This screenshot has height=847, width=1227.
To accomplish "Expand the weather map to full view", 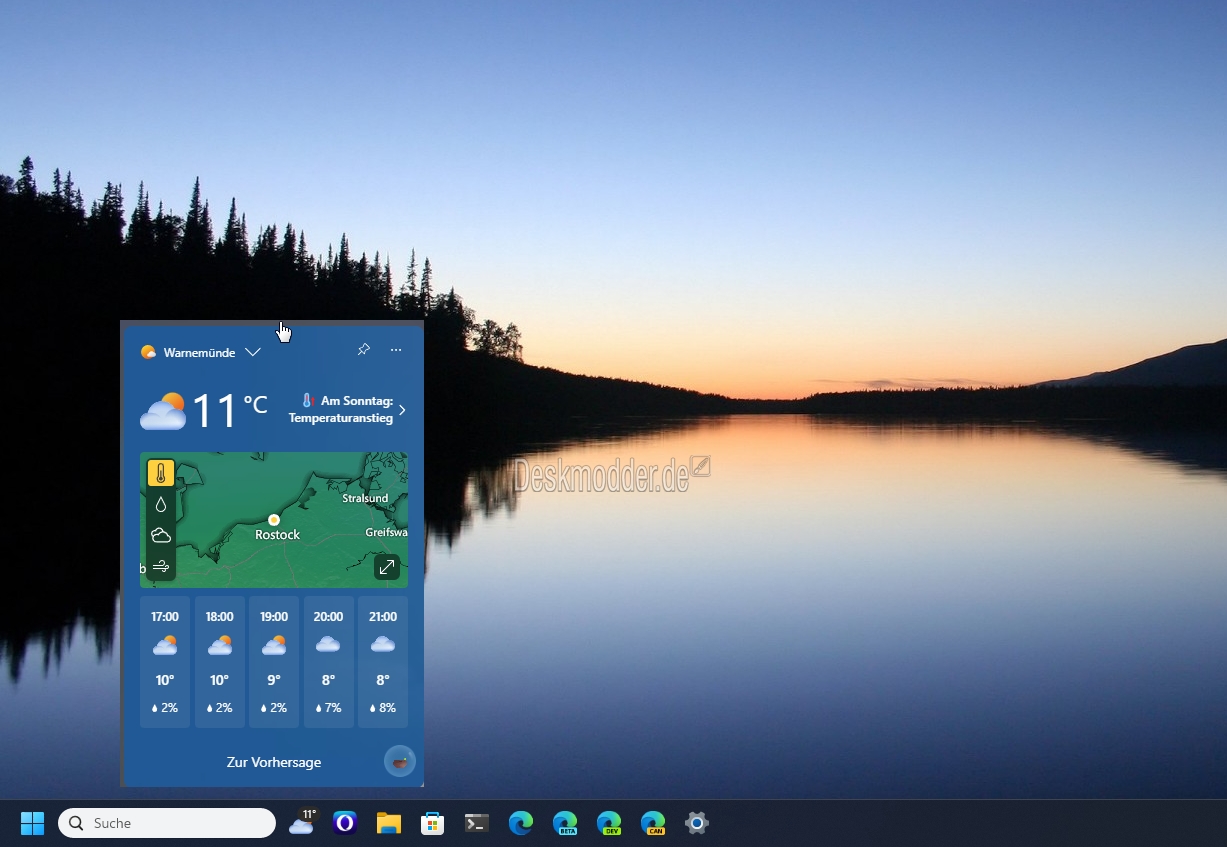I will click(x=387, y=567).
